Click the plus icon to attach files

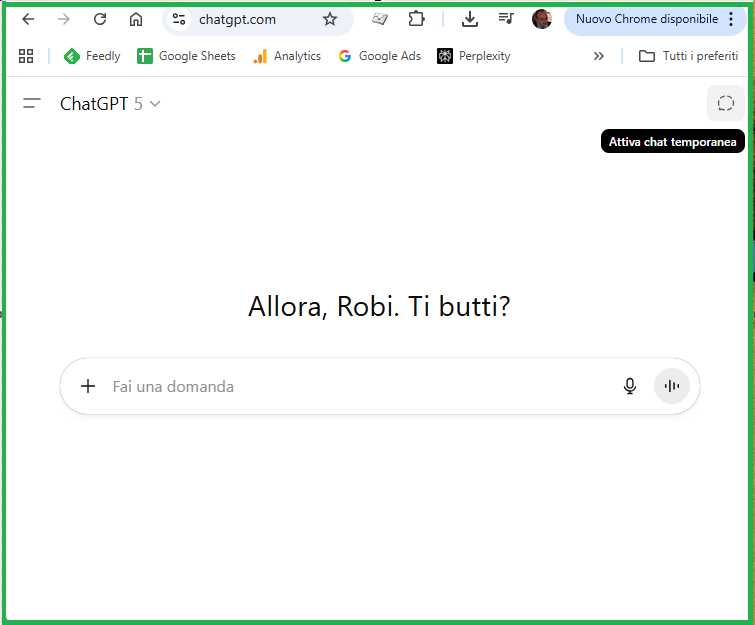click(88, 386)
